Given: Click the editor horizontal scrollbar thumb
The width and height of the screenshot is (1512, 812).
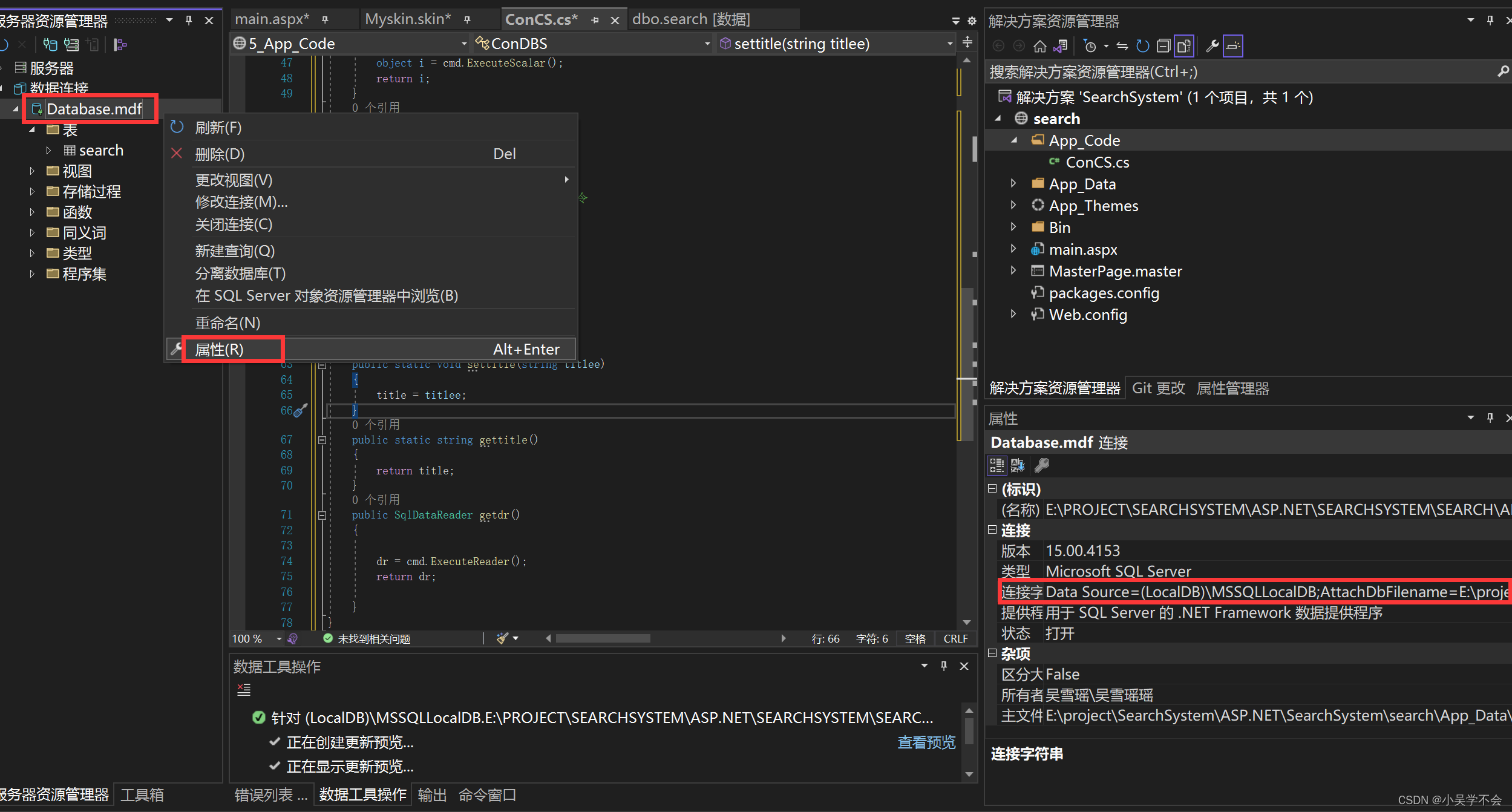Looking at the screenshot, I should (603, 638).
